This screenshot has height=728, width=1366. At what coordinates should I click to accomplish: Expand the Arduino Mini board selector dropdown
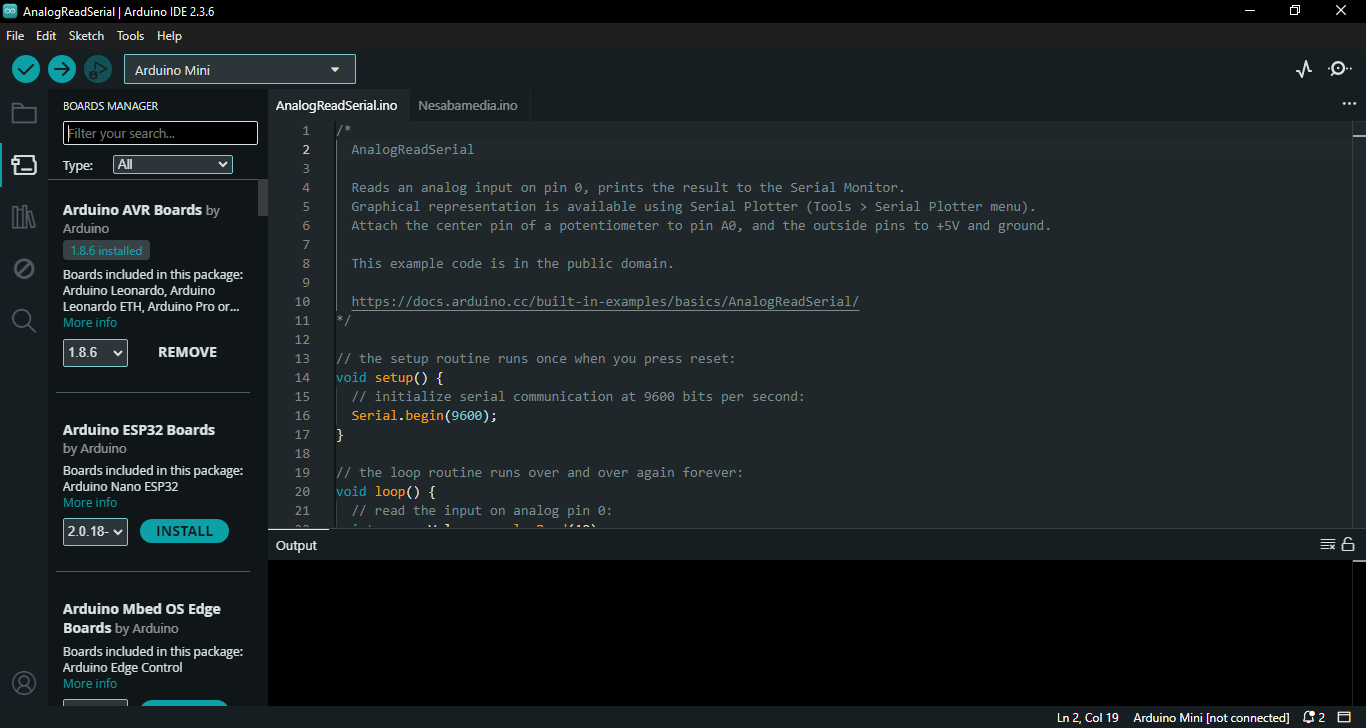[240, 70]
